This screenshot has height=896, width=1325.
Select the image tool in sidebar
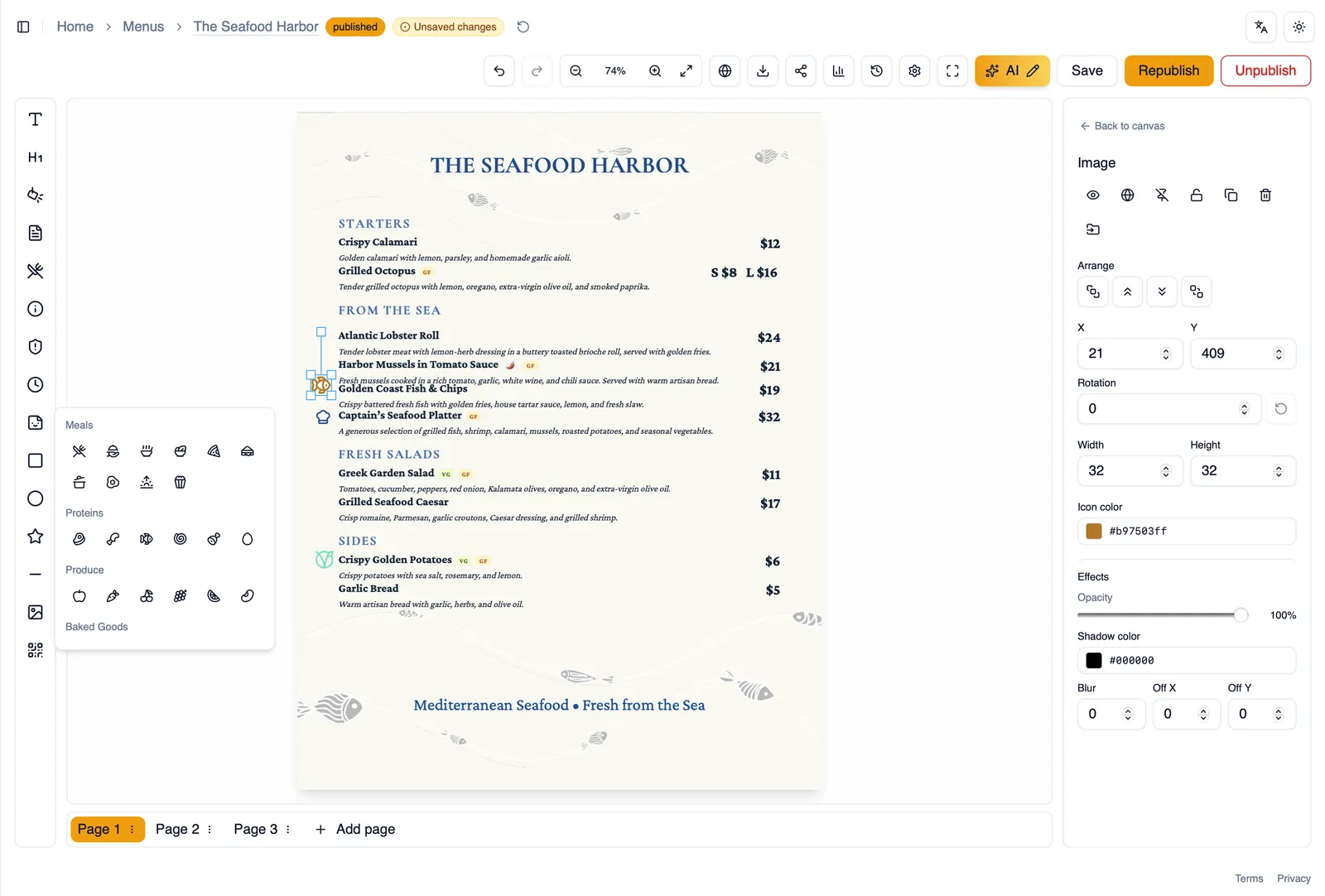(35, 613)
